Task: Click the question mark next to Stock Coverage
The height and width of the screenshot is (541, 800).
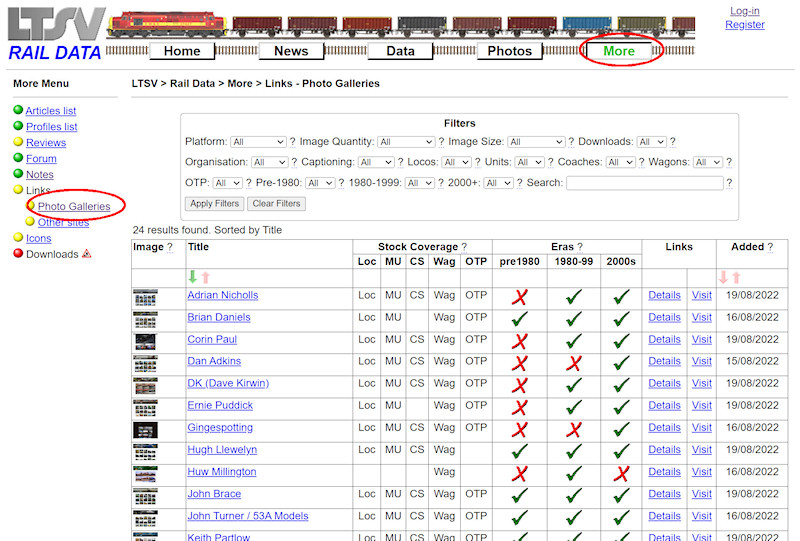Action: point(464,247)
